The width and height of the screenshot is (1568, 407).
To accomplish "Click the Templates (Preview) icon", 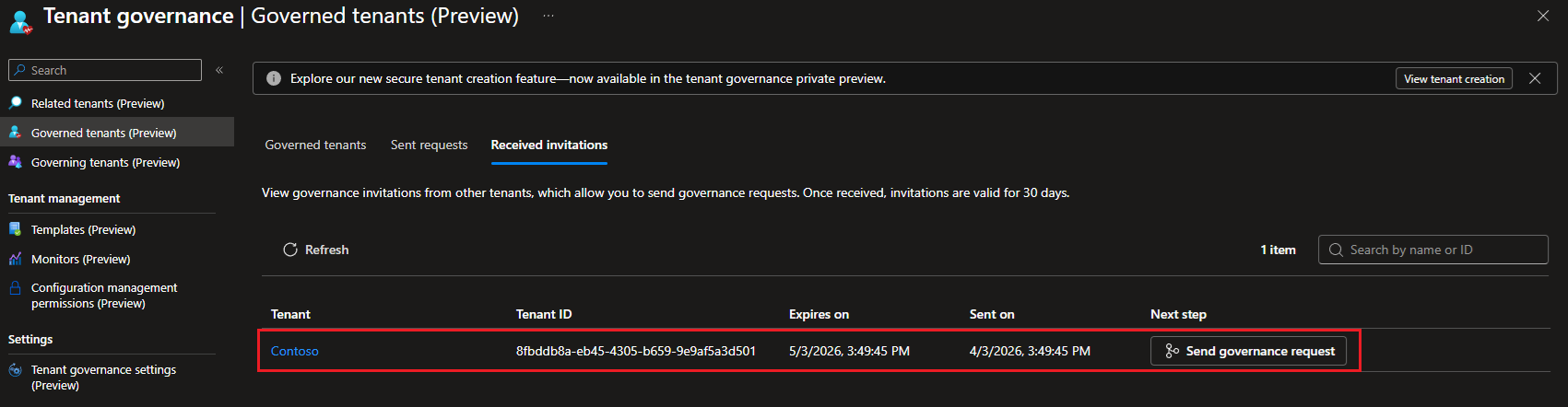I will click(x=15, y=229).
